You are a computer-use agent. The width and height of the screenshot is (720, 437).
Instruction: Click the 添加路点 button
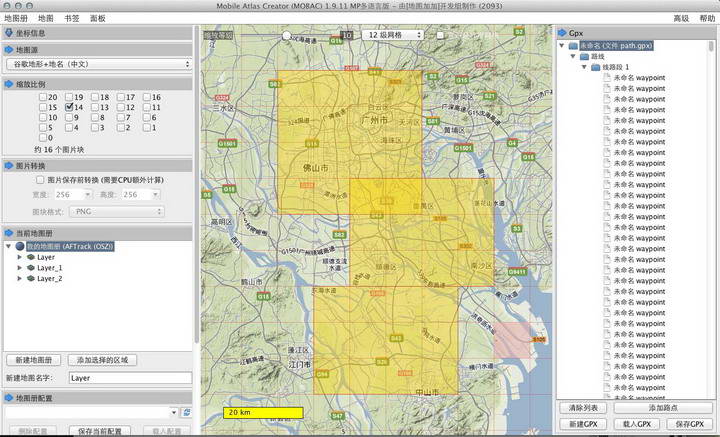point(663,408)
